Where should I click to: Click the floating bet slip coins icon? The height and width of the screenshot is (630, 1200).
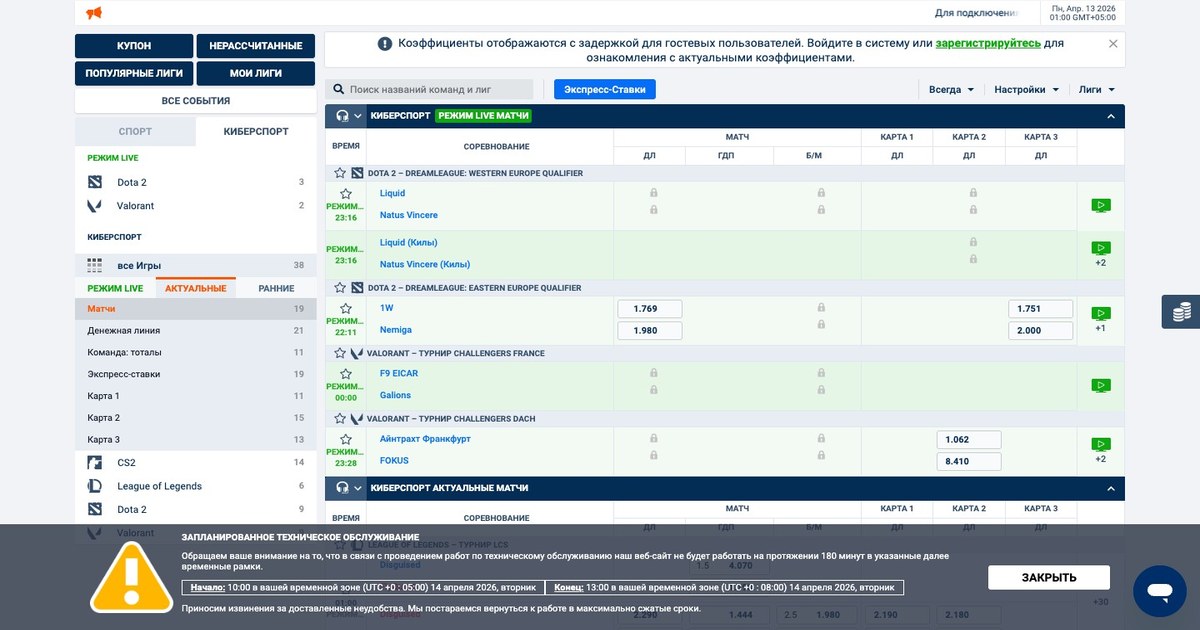click(x=1181, y=312)
